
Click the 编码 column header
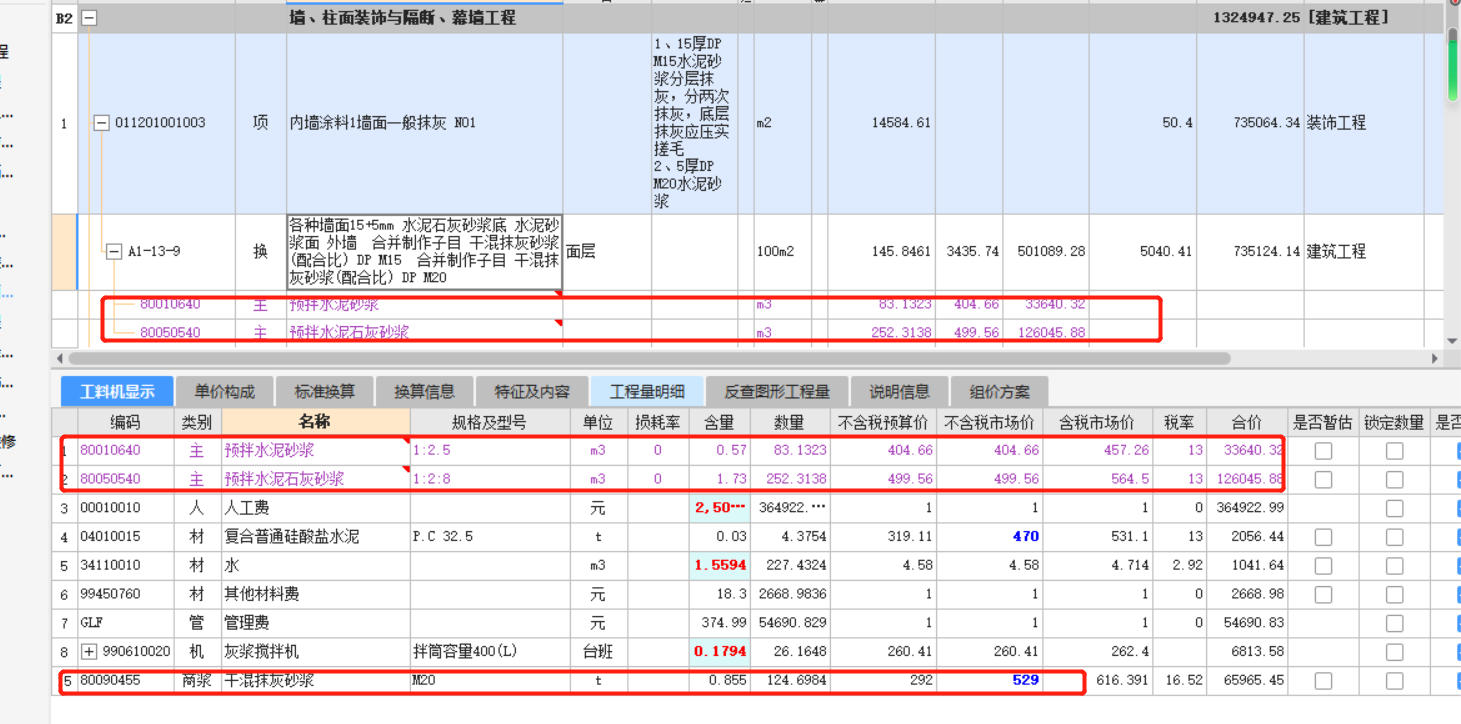click(125, 423)
